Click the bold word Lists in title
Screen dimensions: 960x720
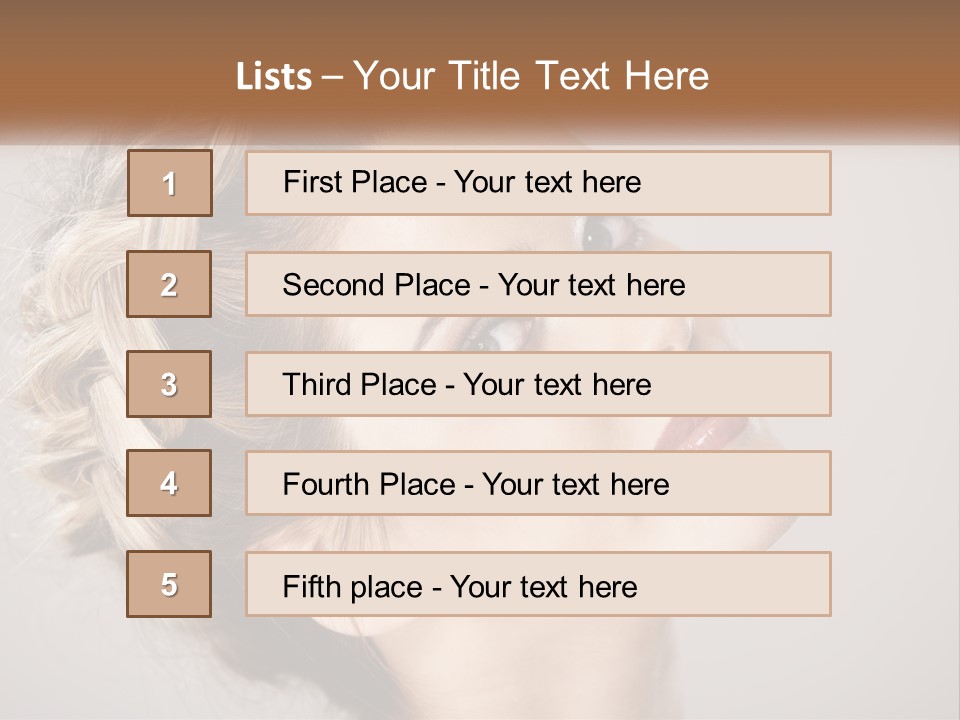pyautogui.click(x=274, y=77)
